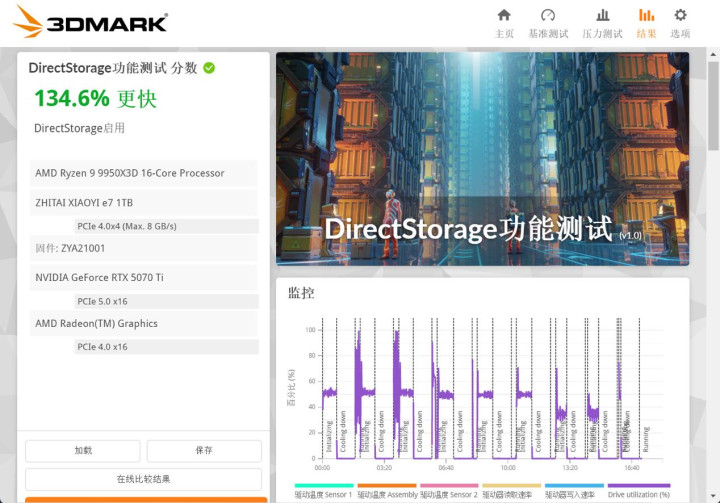Viewport: 720px width, 503px height.
Task: Click ZHITAI XIAOYI e7 1TB row
Action: [x=143, y=203]
